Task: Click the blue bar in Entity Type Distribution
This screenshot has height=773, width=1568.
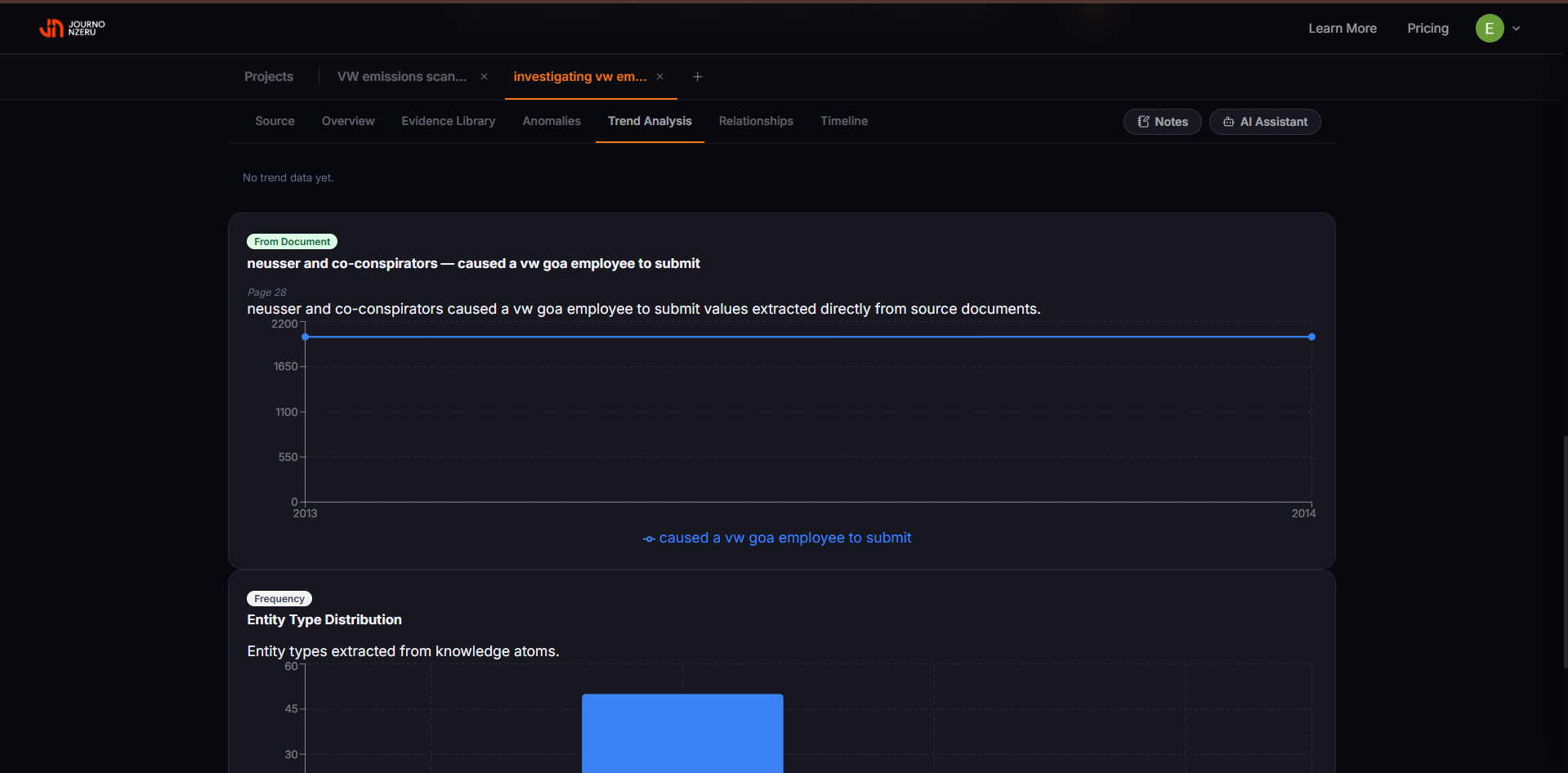Action: [682, 733]
